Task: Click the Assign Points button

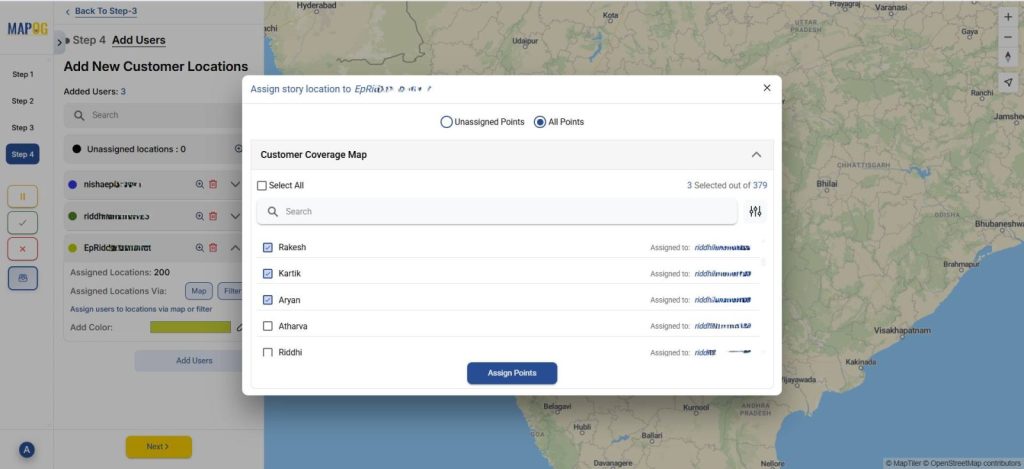Action: tap(511, 373)
